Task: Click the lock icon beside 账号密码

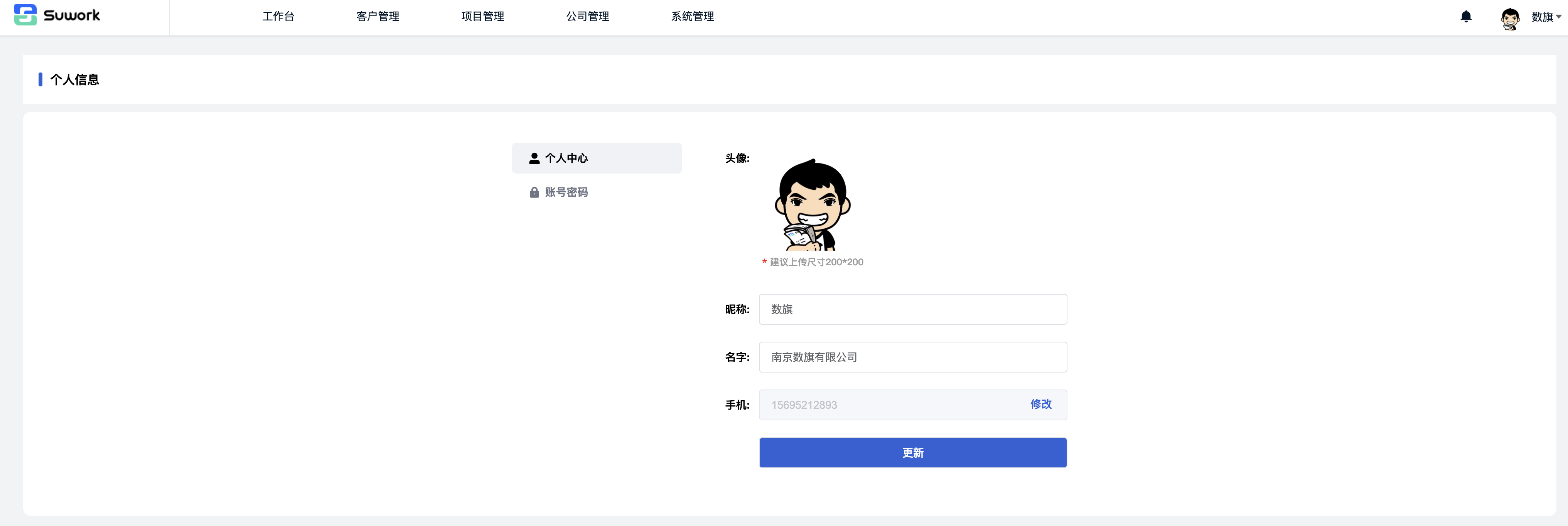Action: (x=534, y=192)
